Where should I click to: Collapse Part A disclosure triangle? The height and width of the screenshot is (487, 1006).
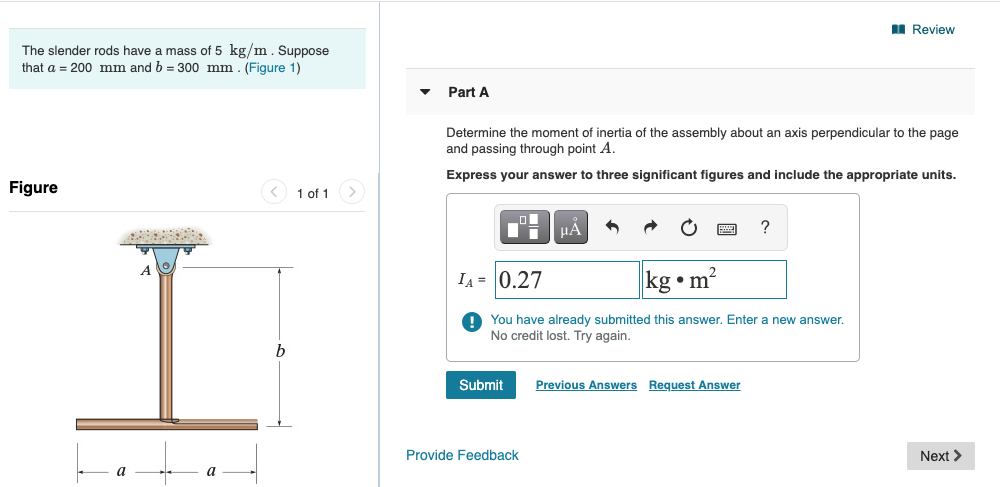[x=424, y=92]
